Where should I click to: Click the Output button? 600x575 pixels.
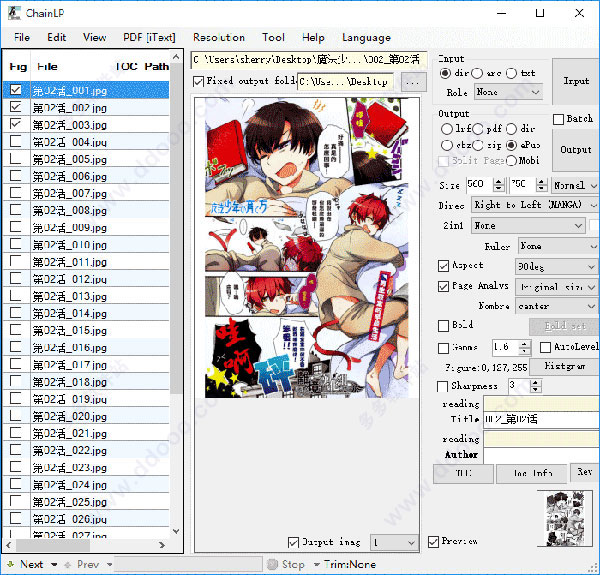tap(576, 150)
